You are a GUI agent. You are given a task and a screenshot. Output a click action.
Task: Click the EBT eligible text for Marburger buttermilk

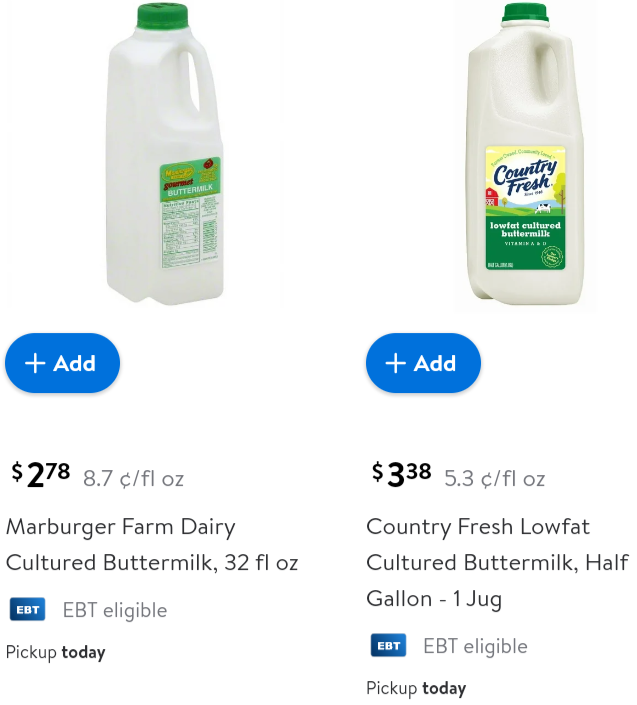coord(115,610)
